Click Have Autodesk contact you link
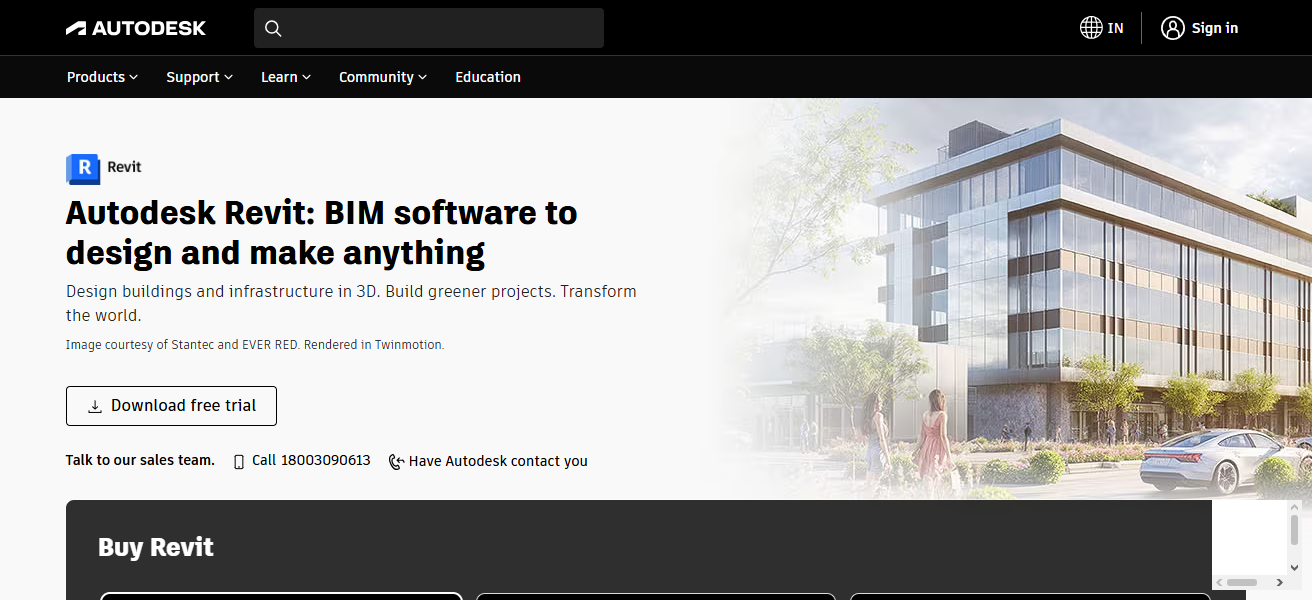This screenshot has height=600, width=1312. pyautogui.click(x=498, y=461)
